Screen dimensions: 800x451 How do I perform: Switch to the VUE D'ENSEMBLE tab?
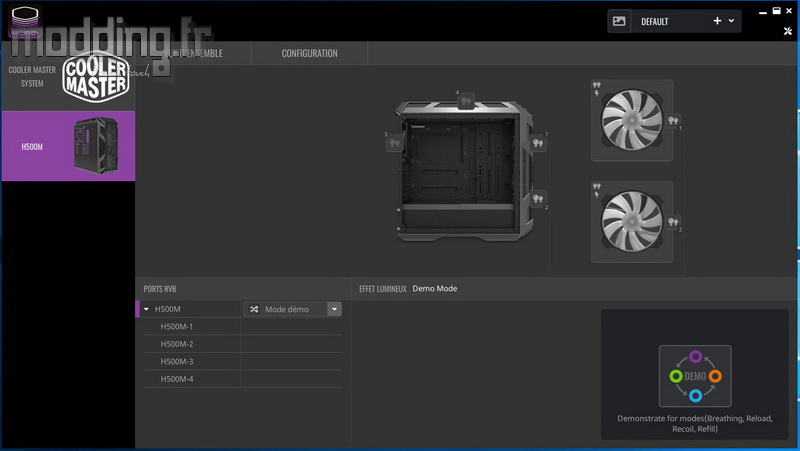coord(194,53)
